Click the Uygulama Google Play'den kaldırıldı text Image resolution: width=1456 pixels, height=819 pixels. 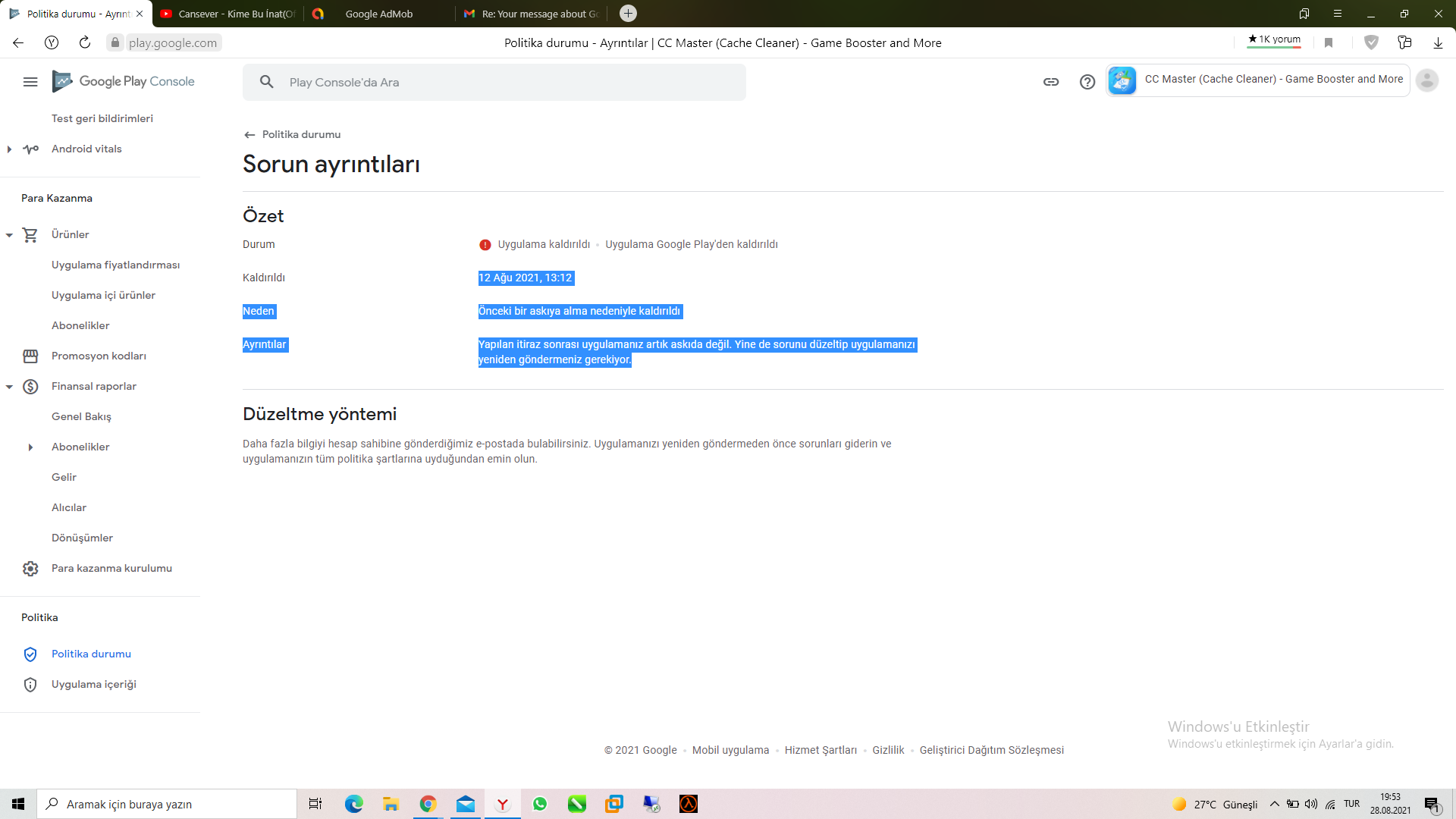click(692, 245)
